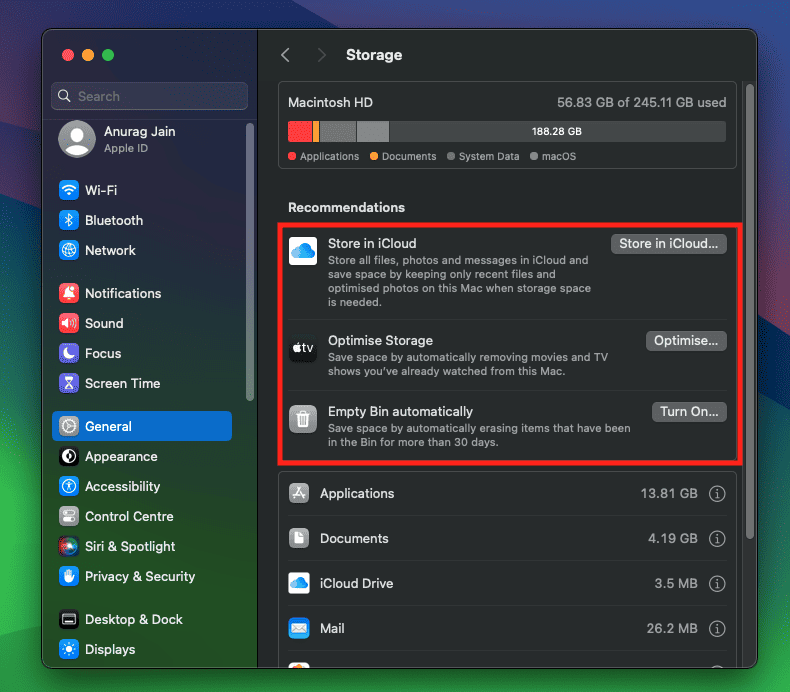Click the Mail envelope icon
This screenshot has width=790, height=692.
(x=299, y=628)
